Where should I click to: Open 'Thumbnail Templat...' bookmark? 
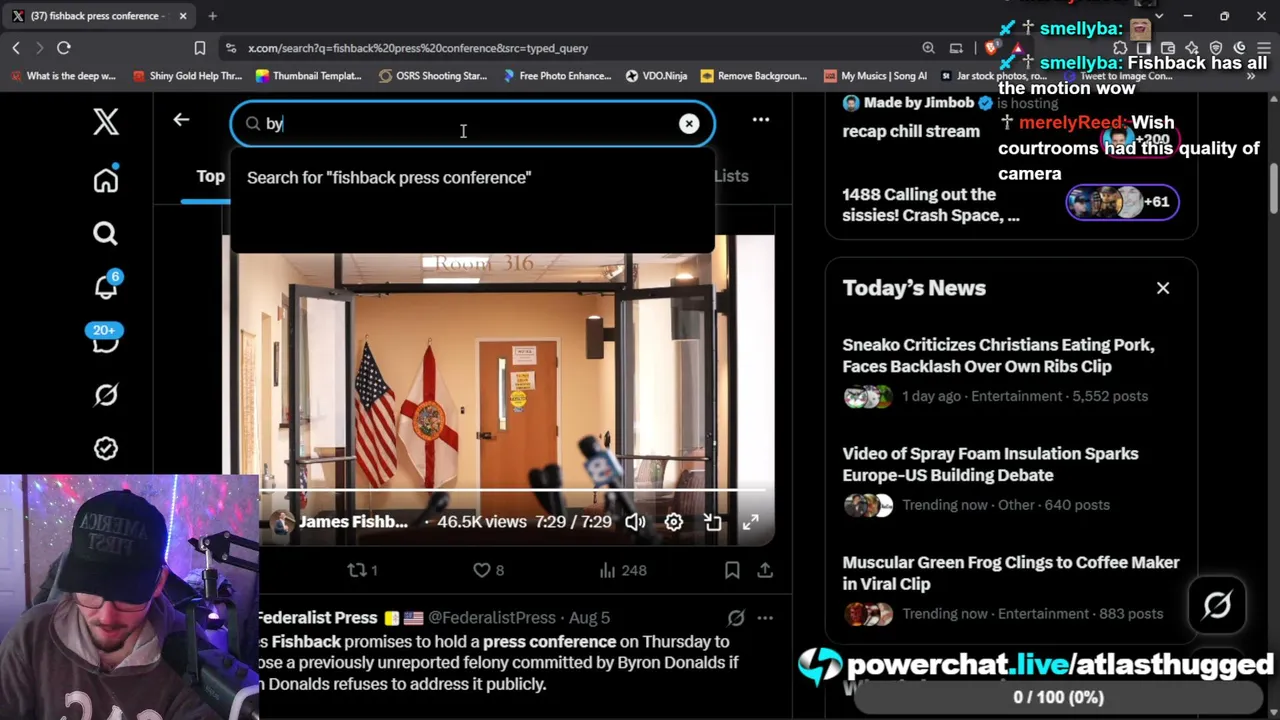coord(308,76)
